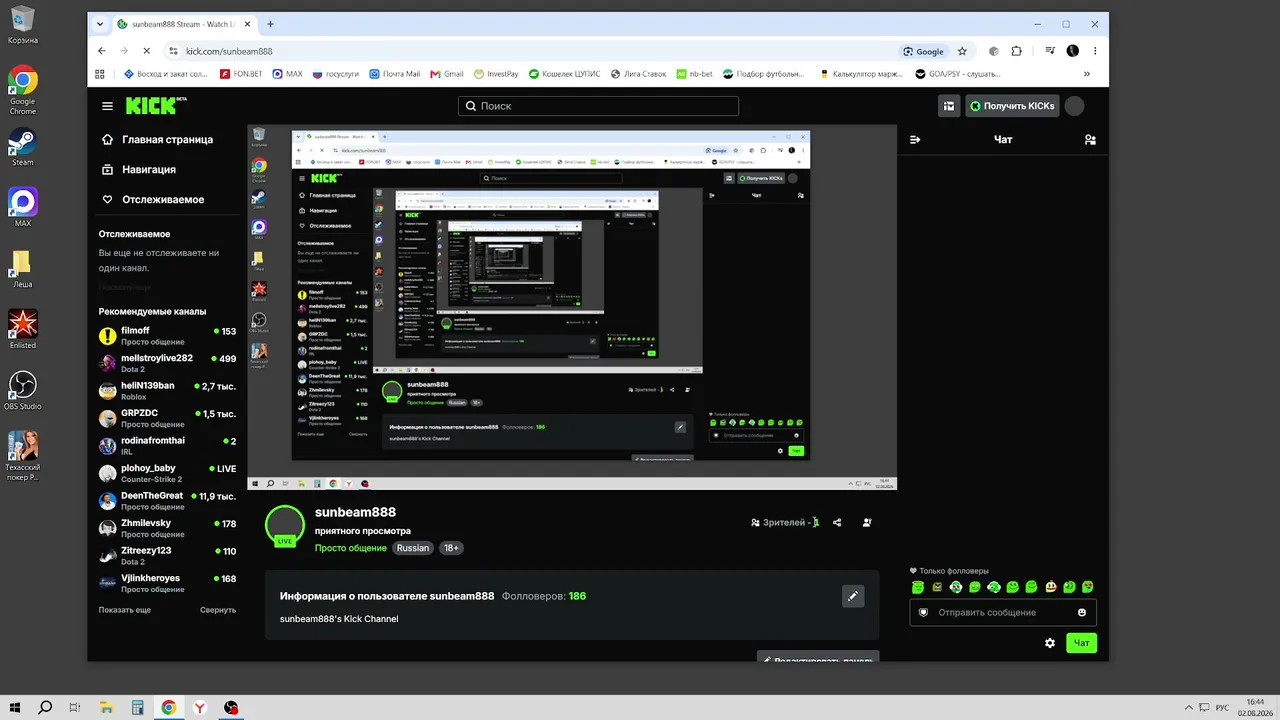
Task: Open the Лига Ставок bookmark
Action: (636, 74)
